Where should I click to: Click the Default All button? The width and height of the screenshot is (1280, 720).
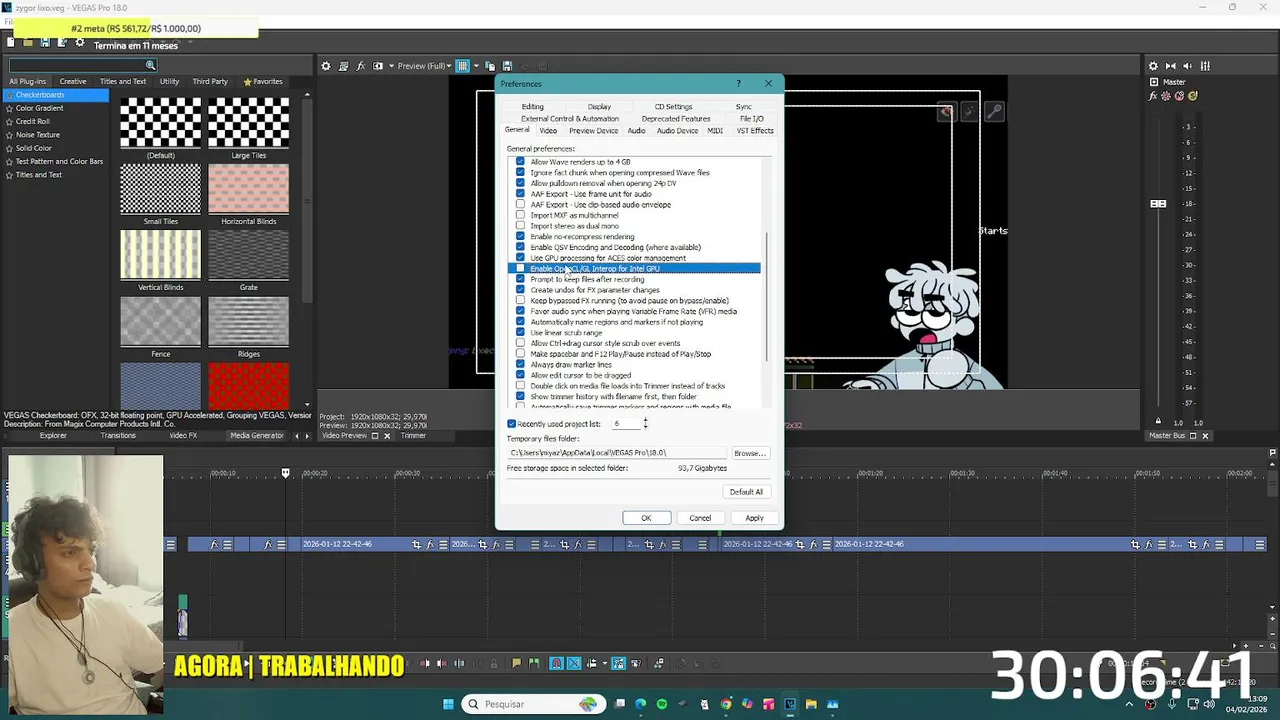coord(746,492)
